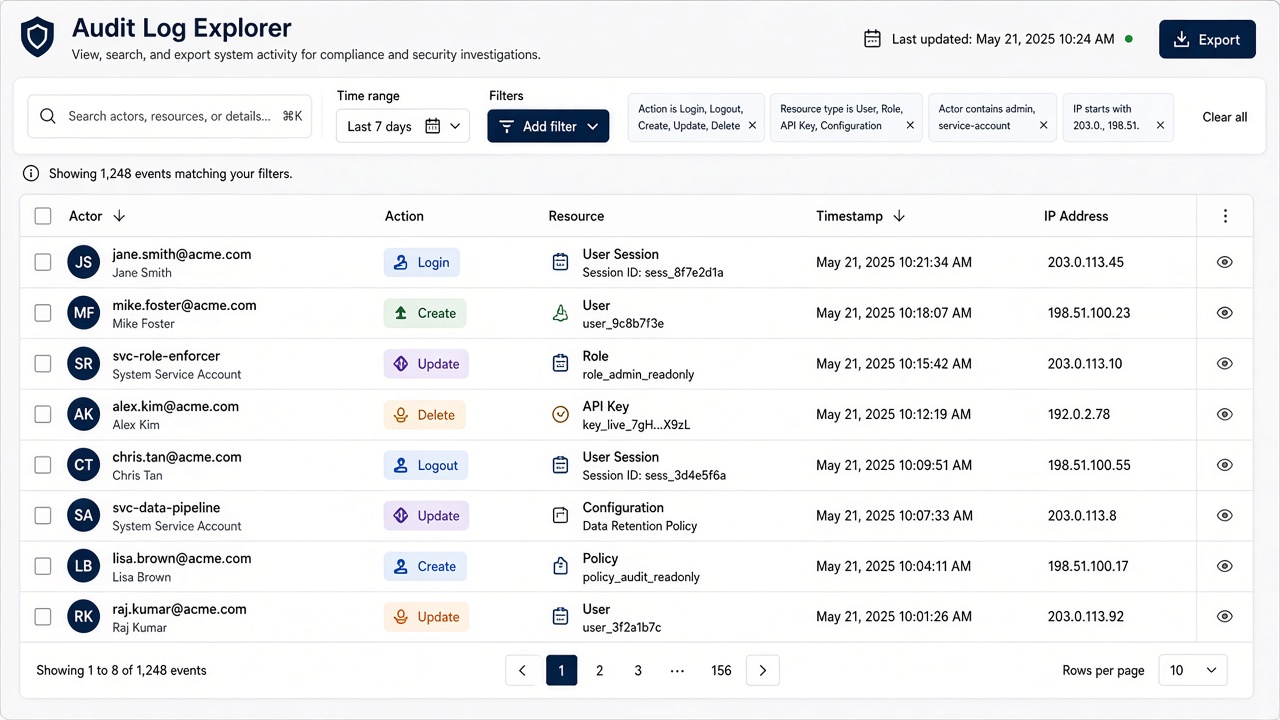Screen dimensions: 1280x720
Task: Tick the svc-role-enforcer row checkbox
Action: [43, 364]
